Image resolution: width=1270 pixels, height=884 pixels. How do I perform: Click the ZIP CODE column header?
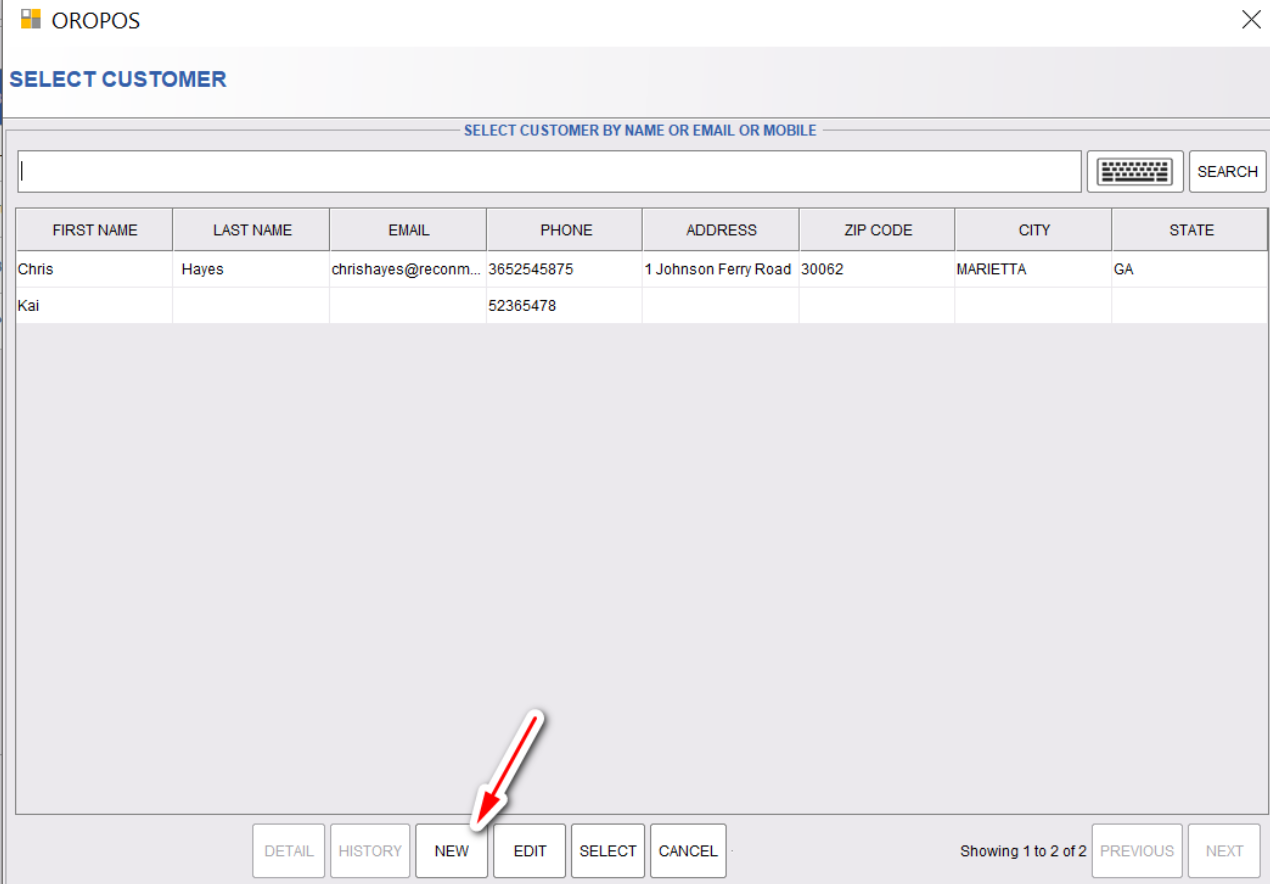click(878, 230)
